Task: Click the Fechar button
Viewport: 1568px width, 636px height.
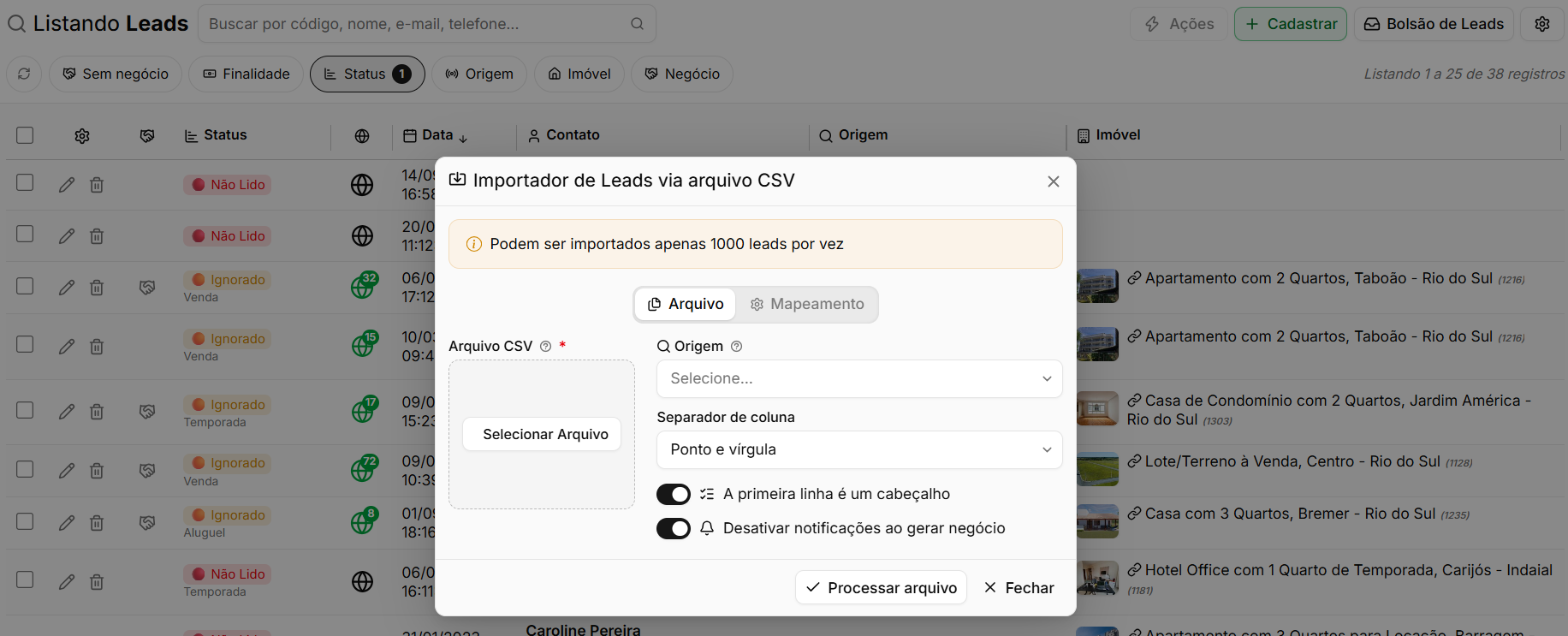Action: tap(1019, 587)
